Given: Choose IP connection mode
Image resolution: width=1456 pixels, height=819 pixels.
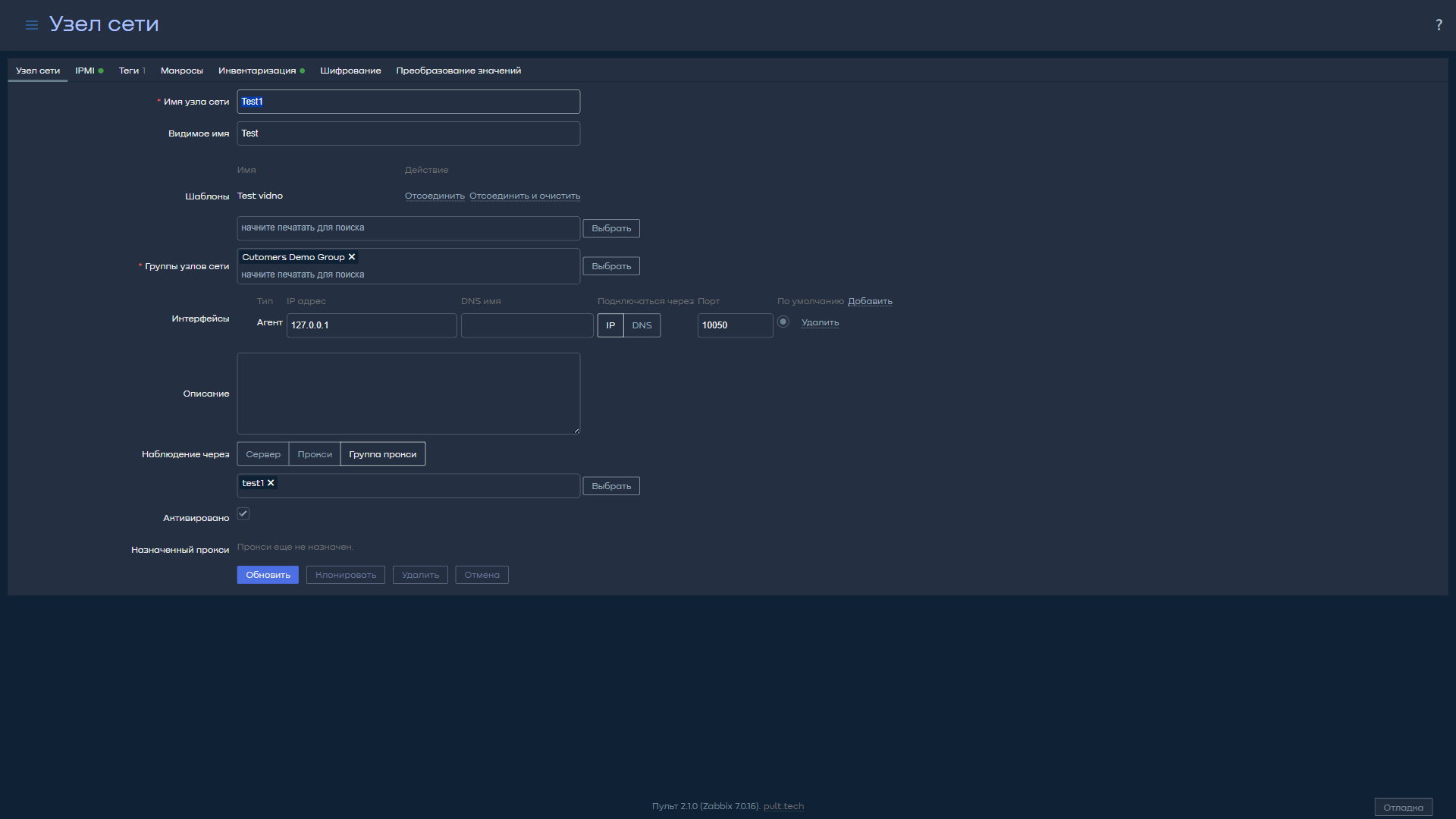Looking at the screenshot, I should tap(610, 325).
